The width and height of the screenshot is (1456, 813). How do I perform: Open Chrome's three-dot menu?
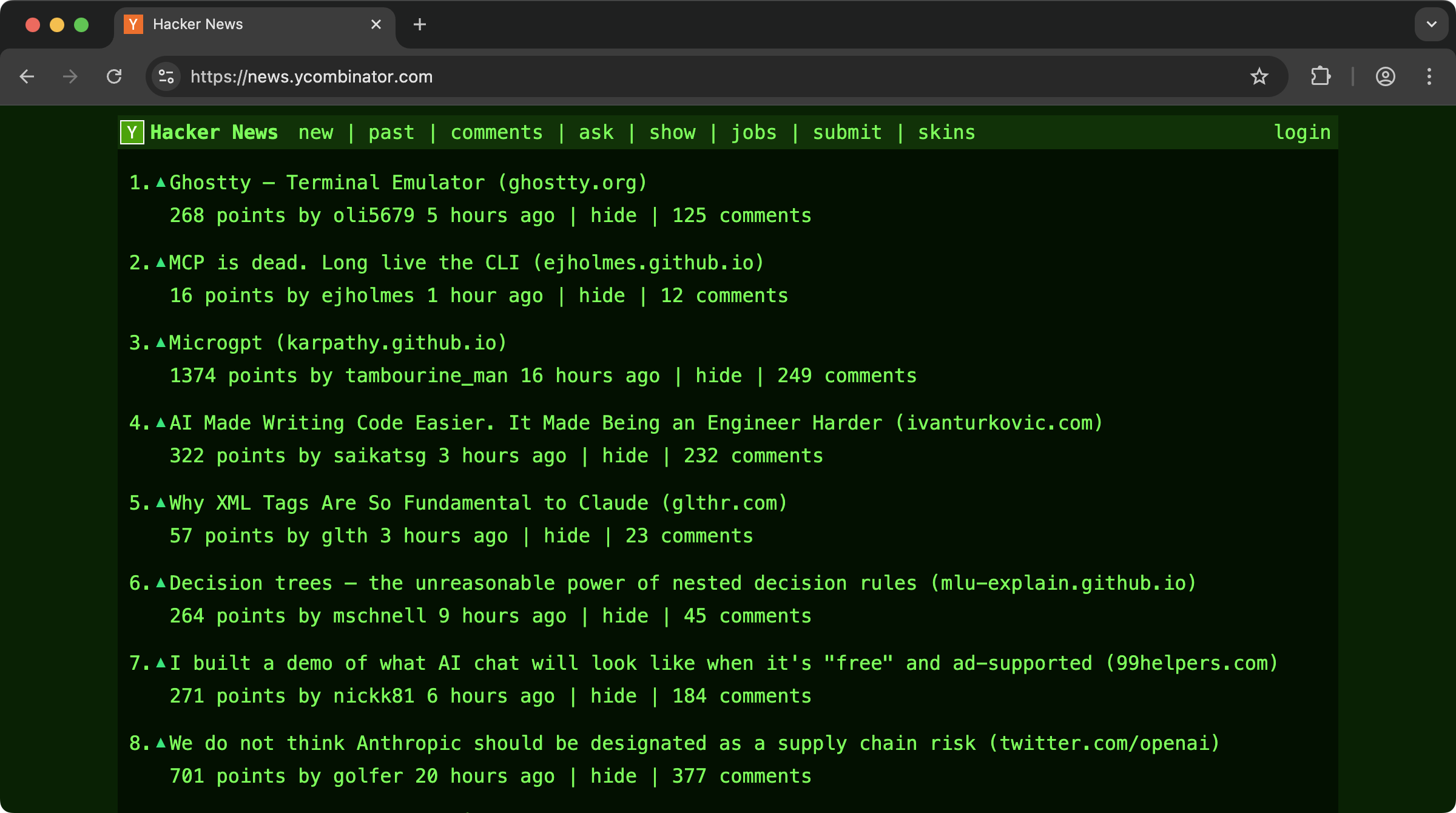(1429, 76)
